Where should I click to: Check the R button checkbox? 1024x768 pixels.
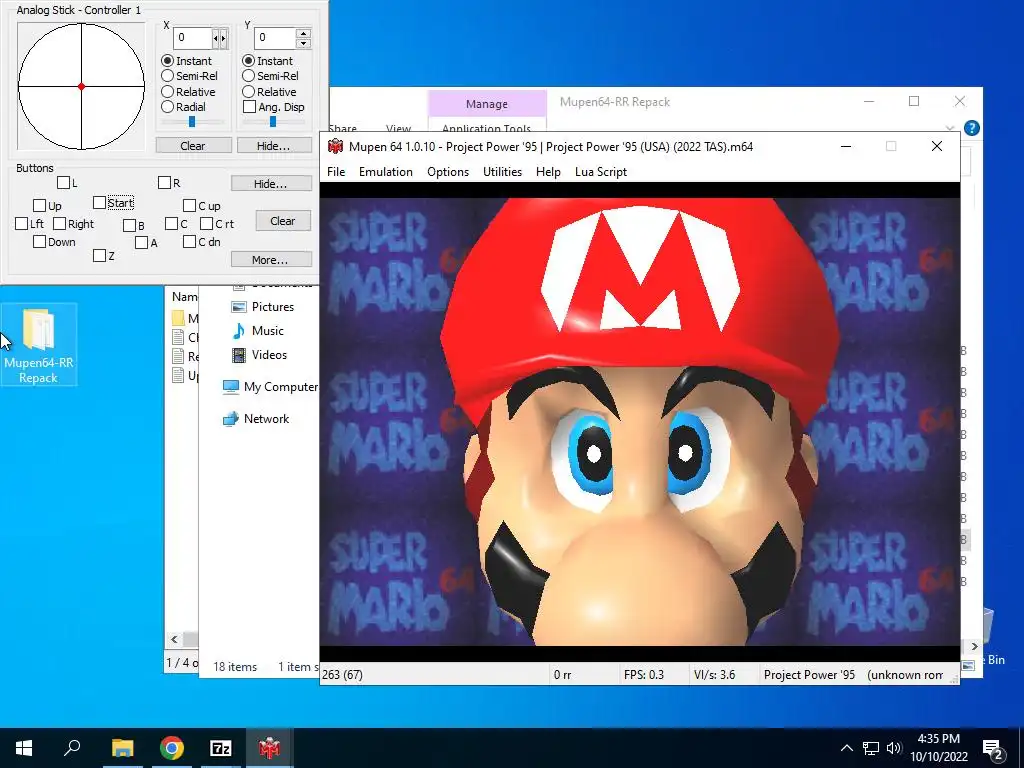165,183
